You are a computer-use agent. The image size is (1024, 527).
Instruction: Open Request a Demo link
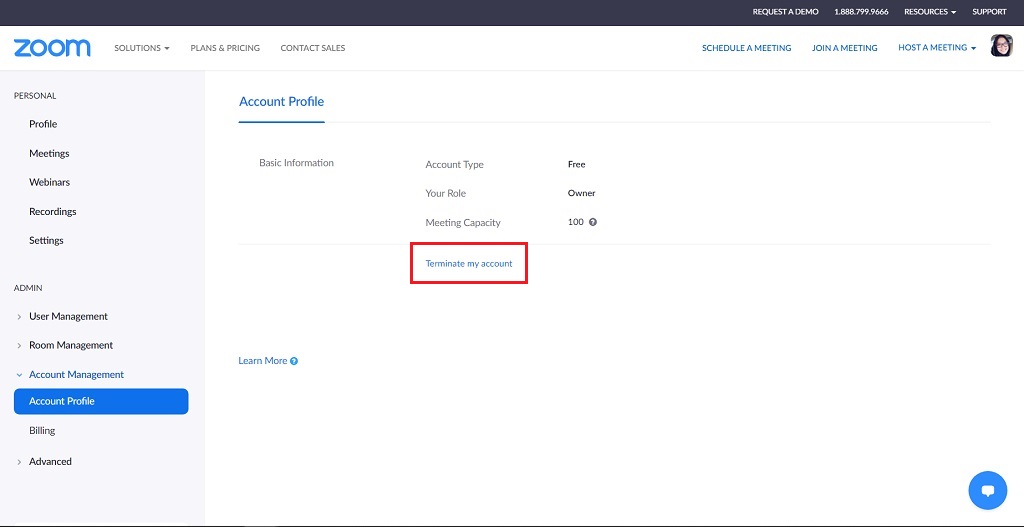tap(785, 12)
